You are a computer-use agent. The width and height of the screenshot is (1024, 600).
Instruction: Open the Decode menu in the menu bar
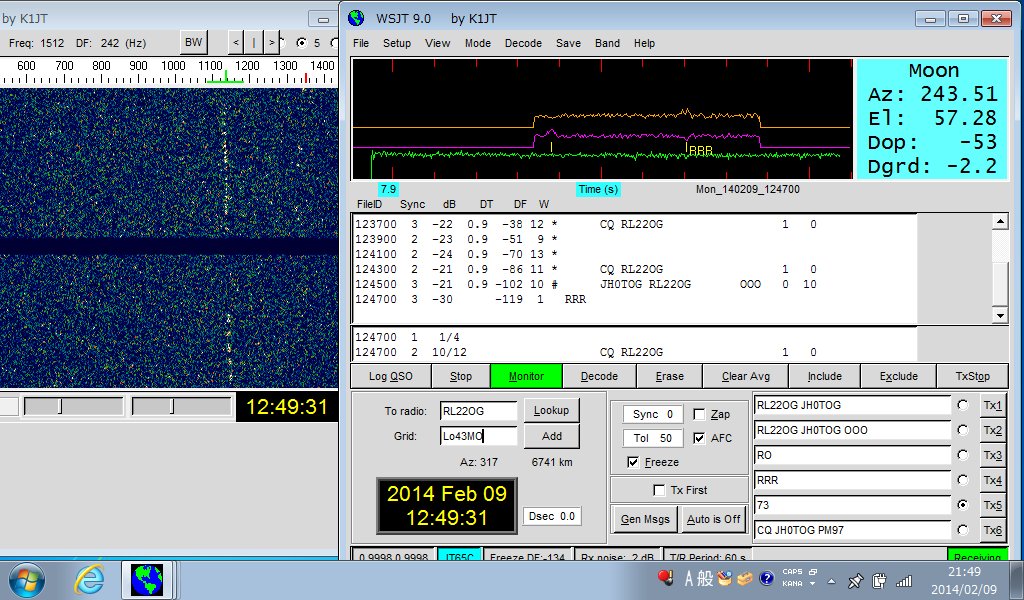pos(523,43)
